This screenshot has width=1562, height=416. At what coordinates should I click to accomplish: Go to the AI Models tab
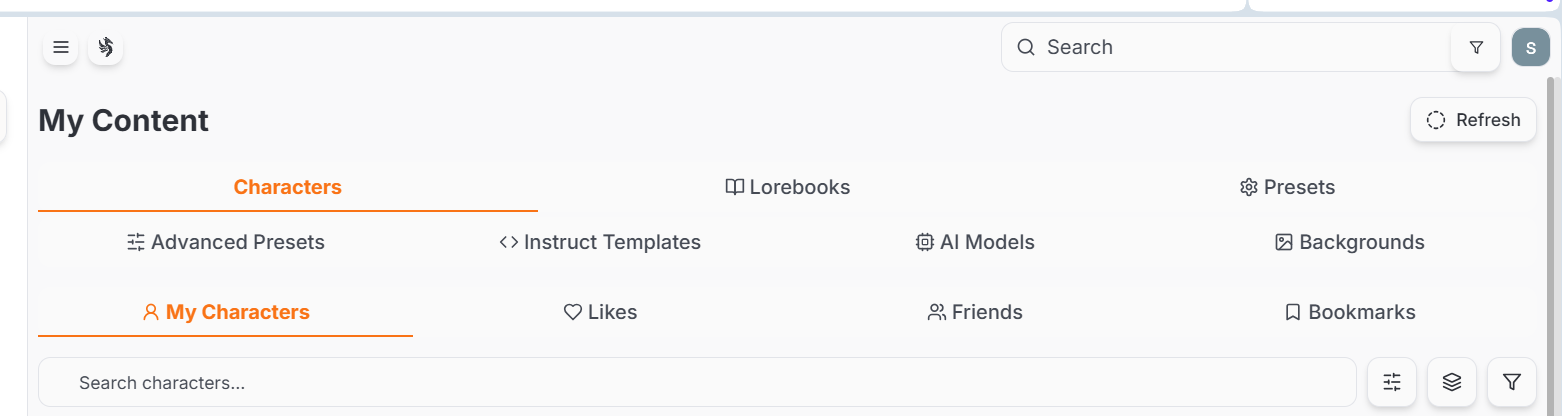point(975,242)
